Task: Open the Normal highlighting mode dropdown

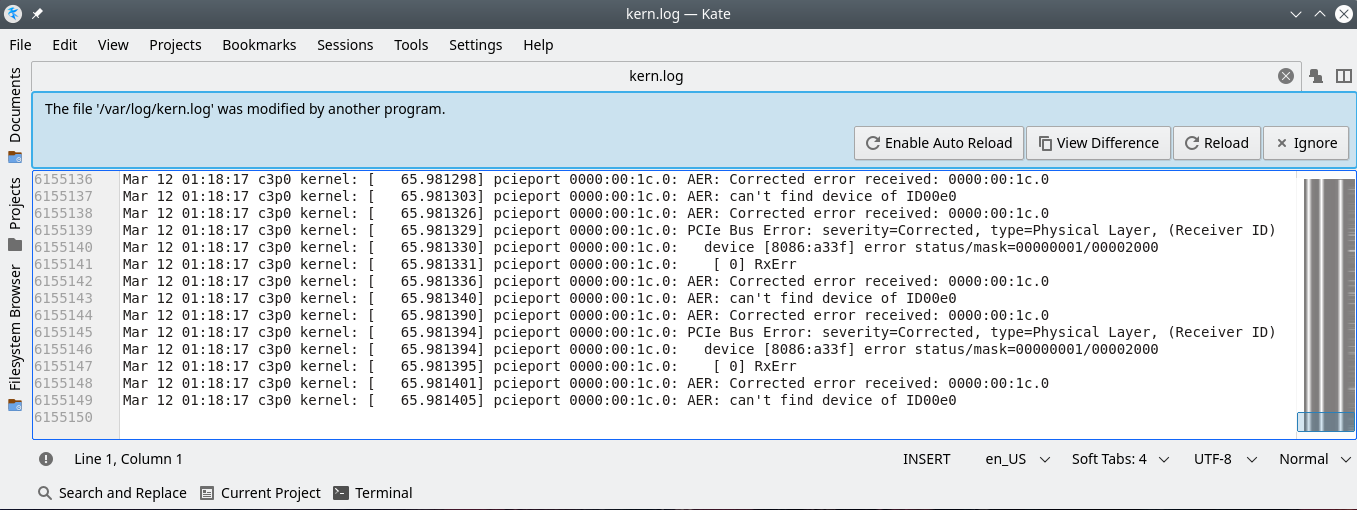Action: click(1317, 459)
